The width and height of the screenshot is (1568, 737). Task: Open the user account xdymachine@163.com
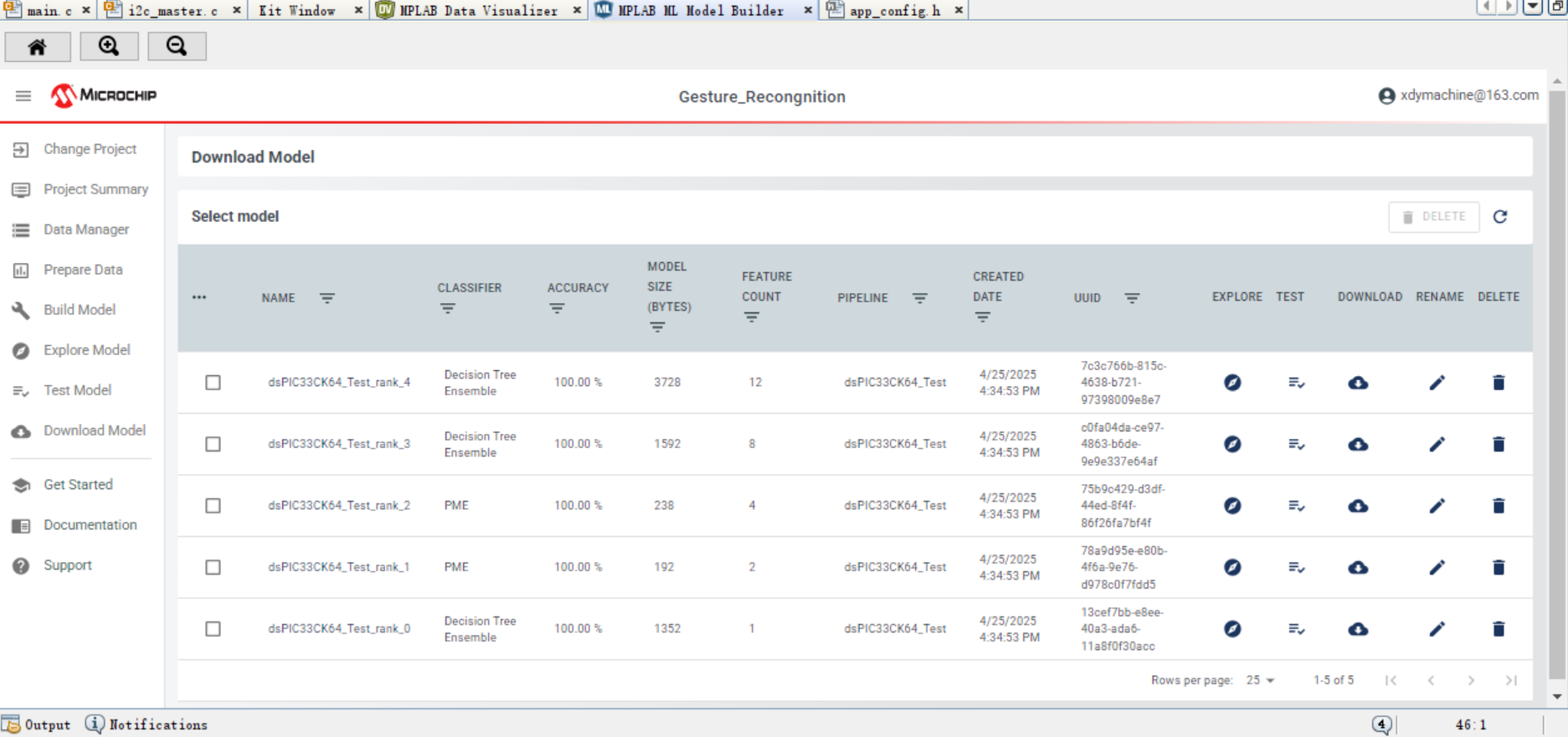[x=1458, y=95]
